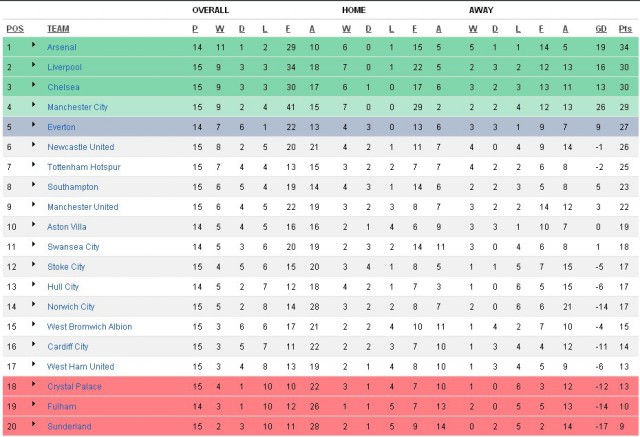Click the AWAY section heading
This screenshot has width=640, height=437.
point(482,10)
